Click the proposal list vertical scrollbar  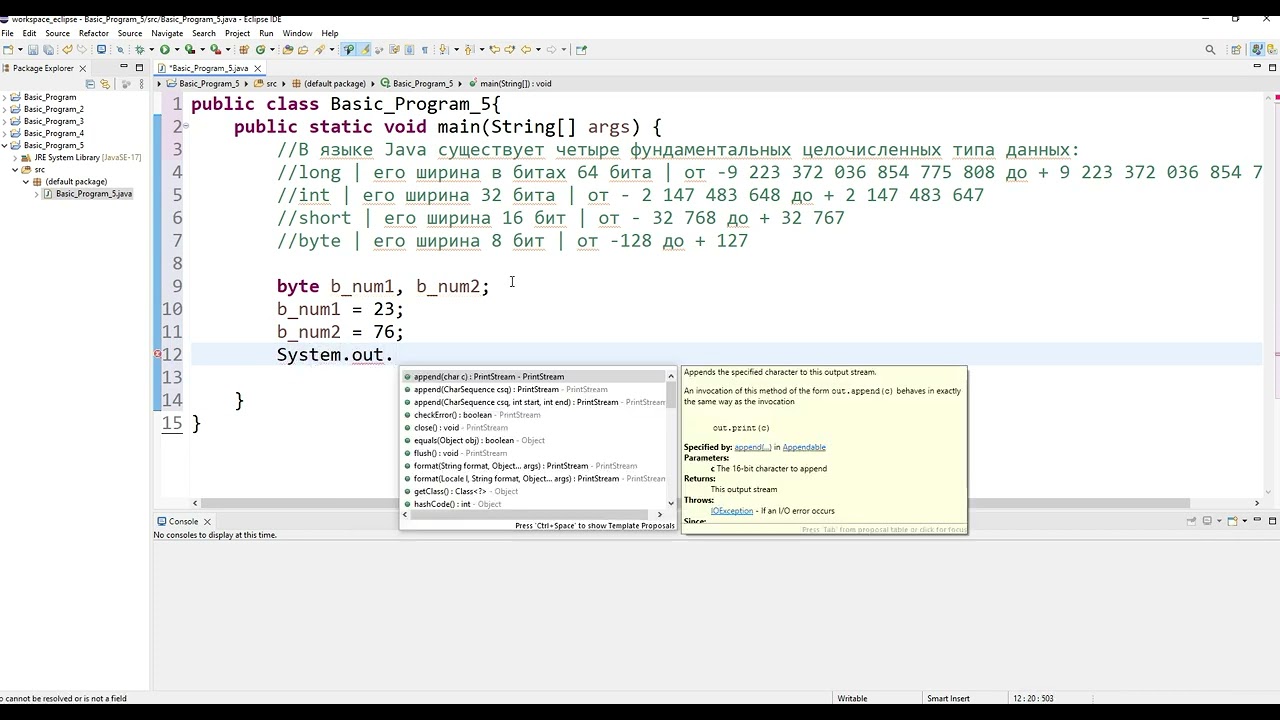click(x=671, y=440)
